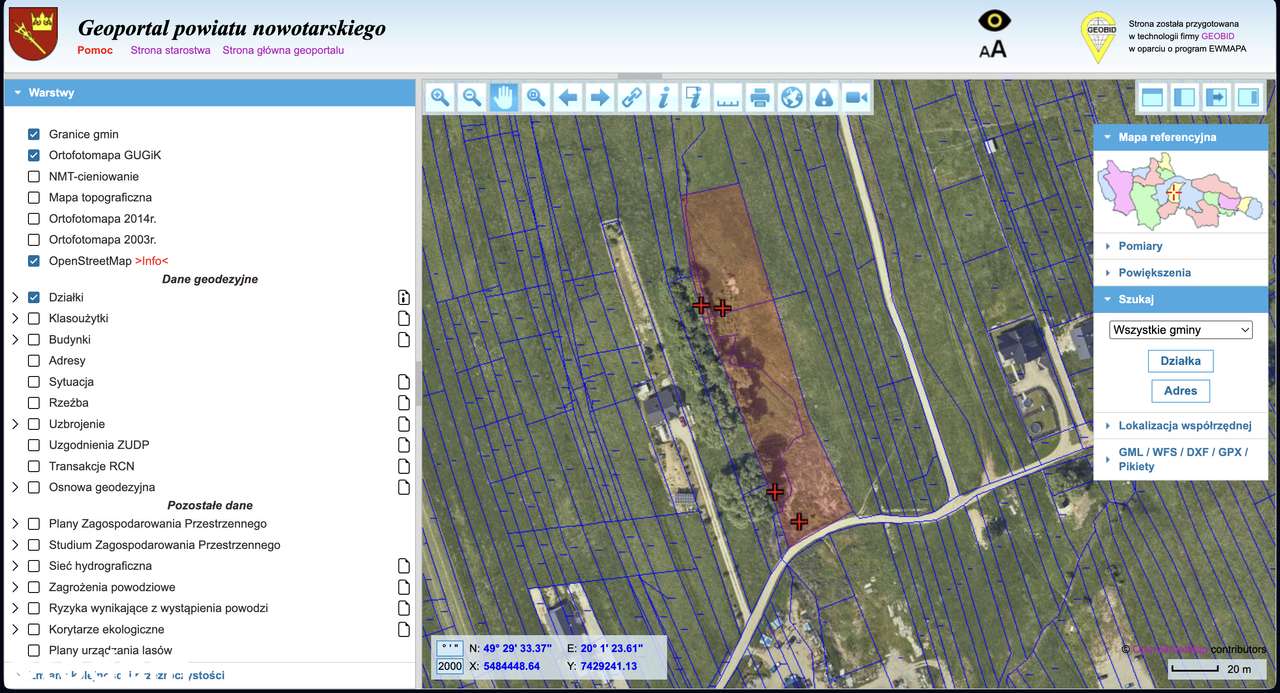Click the Adres search button
1280x693 pixels.
click(x=1181, y=390)
